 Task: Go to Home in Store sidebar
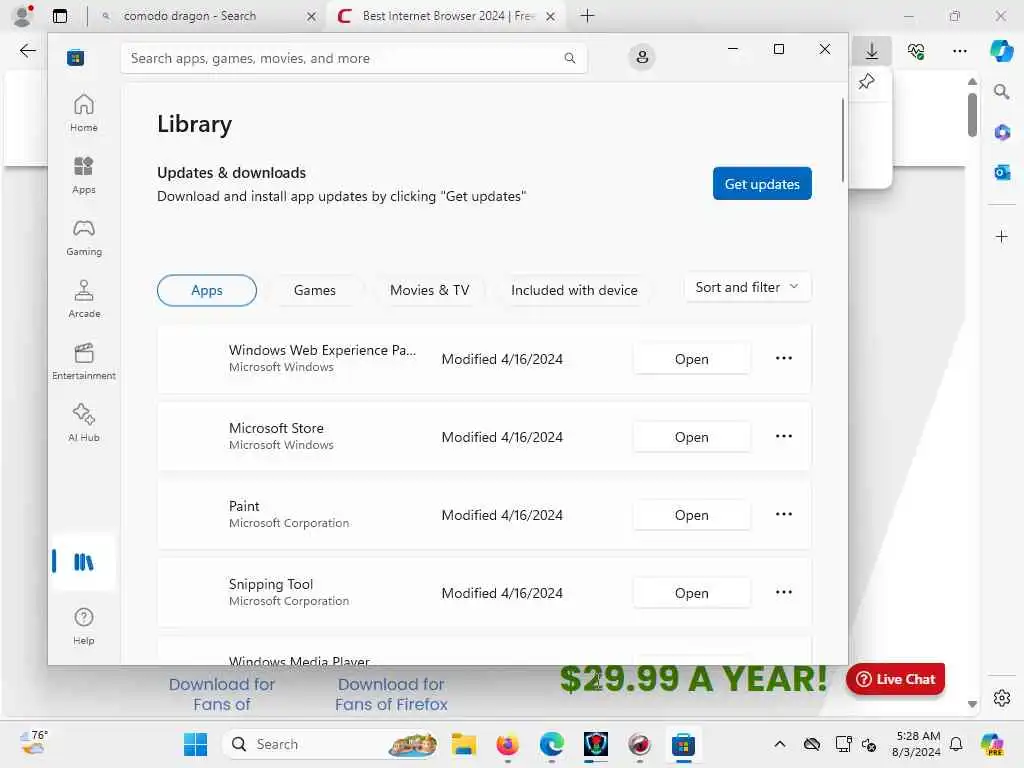pos(84,113)
